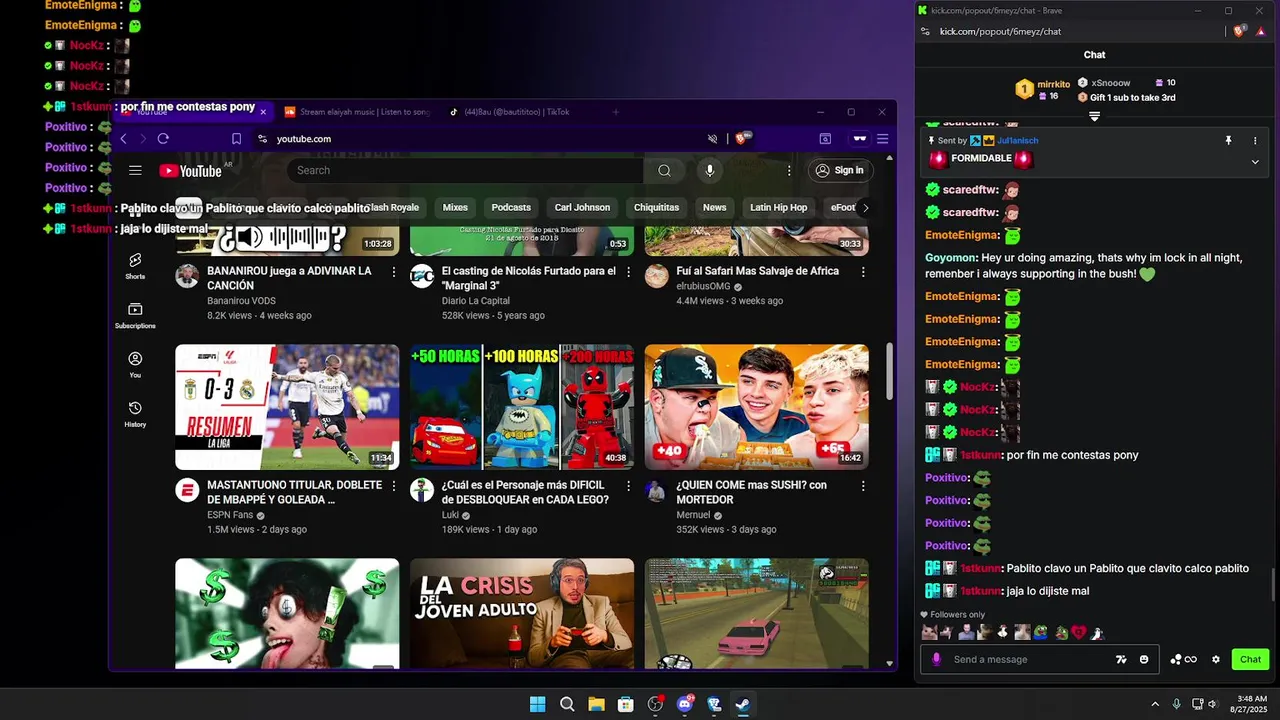This screenshot has width=1280, height=720.
Task: Open volume control in system tray
Action: pos(1212,704)
